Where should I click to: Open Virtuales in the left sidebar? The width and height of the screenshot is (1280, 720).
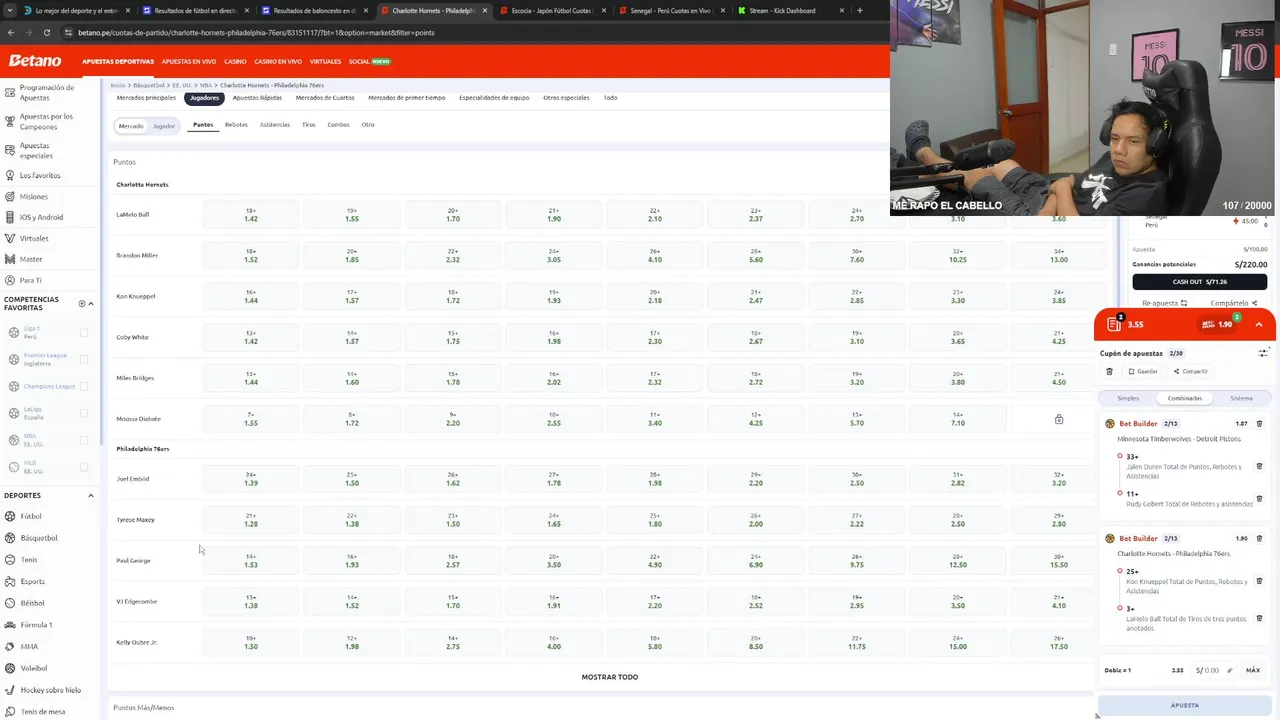coord(34,238)
